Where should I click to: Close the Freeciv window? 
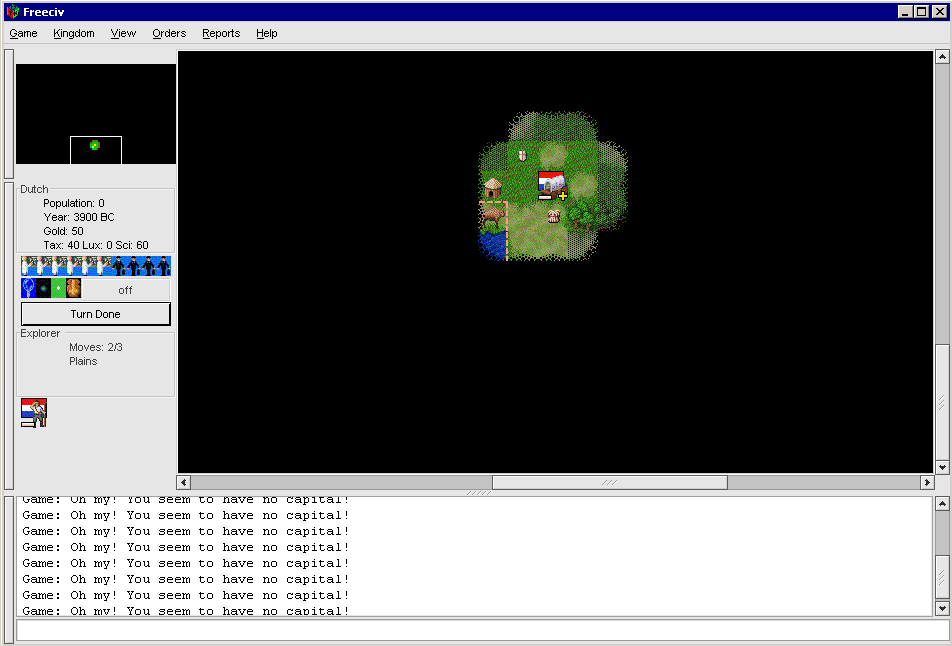click(x=939, y=12)
